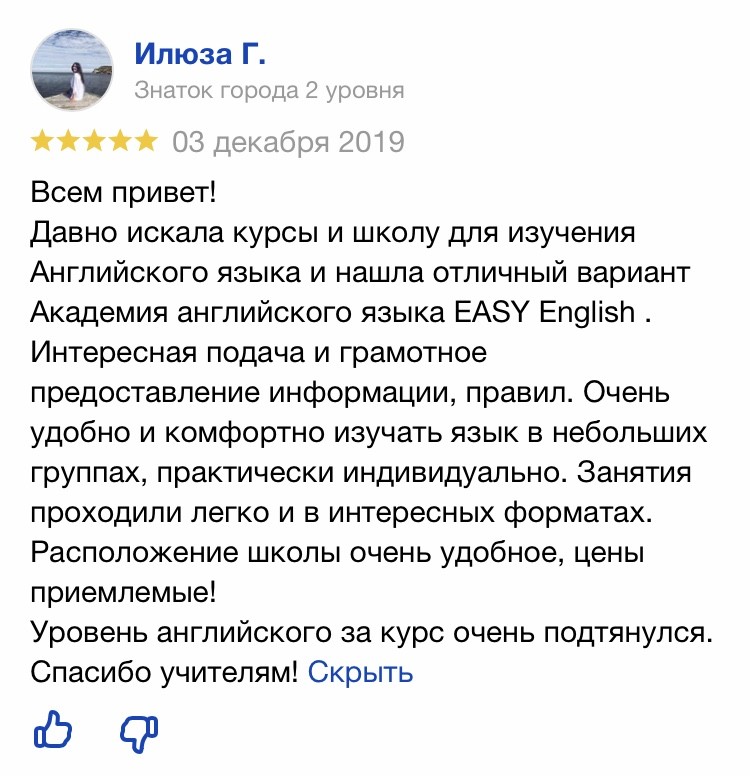Click the Всем привет! greeting text
The height and width of the screenshot is (776, 750).
pos(124,192)
